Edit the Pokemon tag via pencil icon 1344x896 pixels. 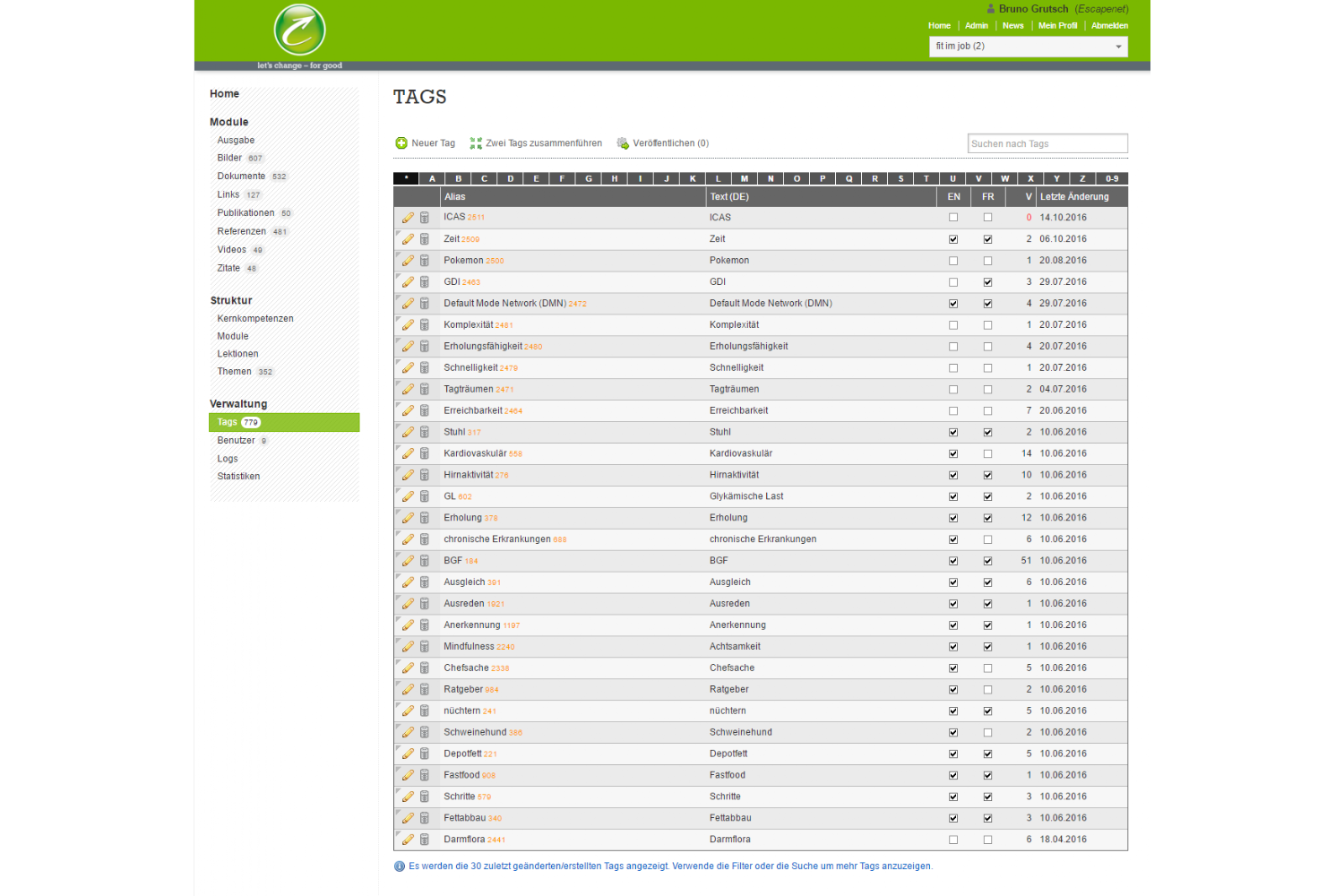408,261
